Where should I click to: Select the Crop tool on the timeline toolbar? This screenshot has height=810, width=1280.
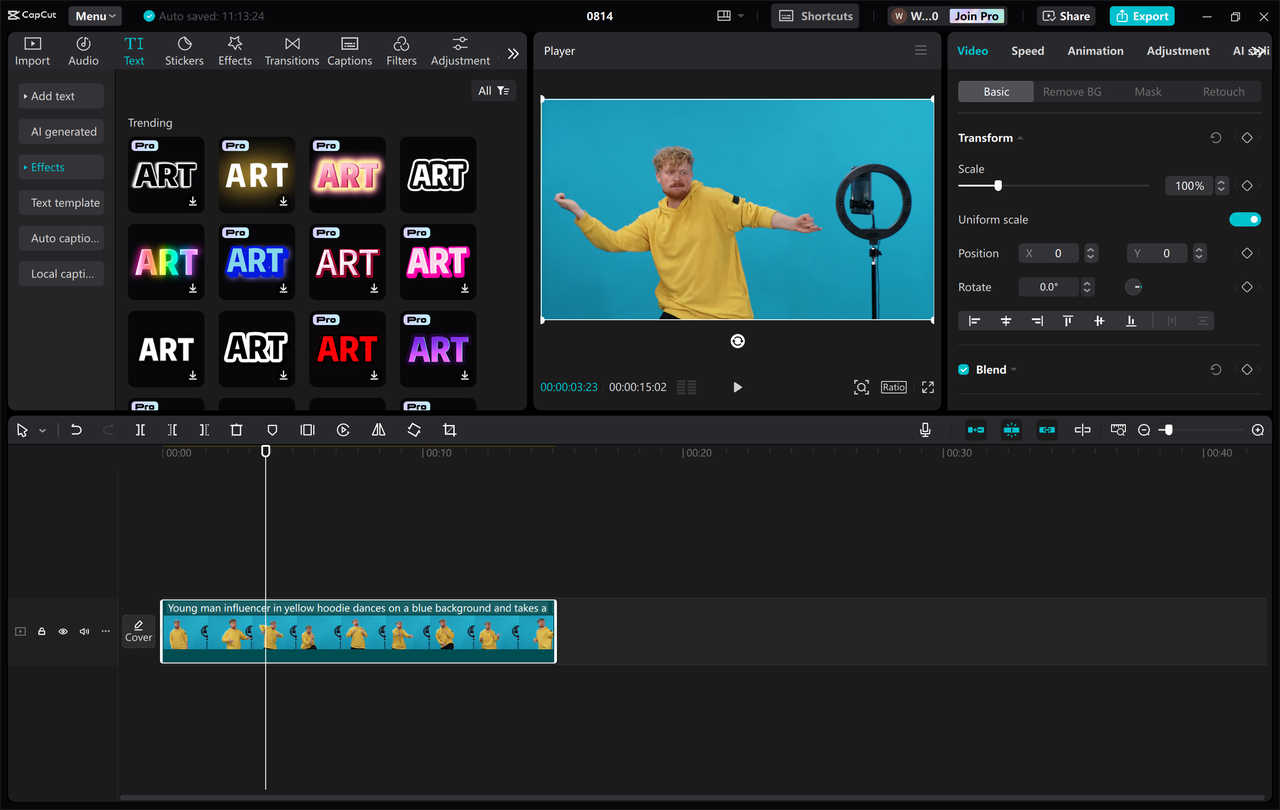coord(449,430)
